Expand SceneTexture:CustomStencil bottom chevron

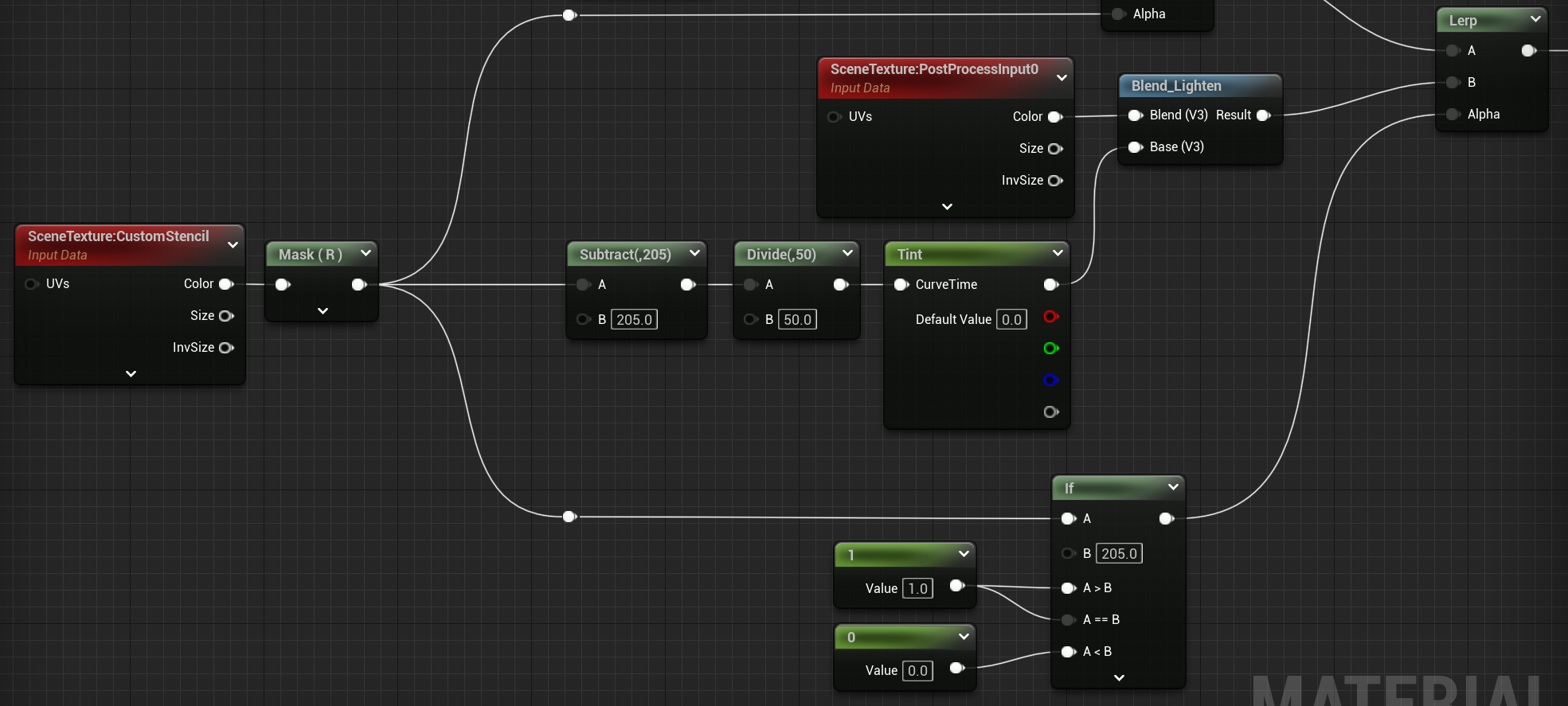pos(131,374)
